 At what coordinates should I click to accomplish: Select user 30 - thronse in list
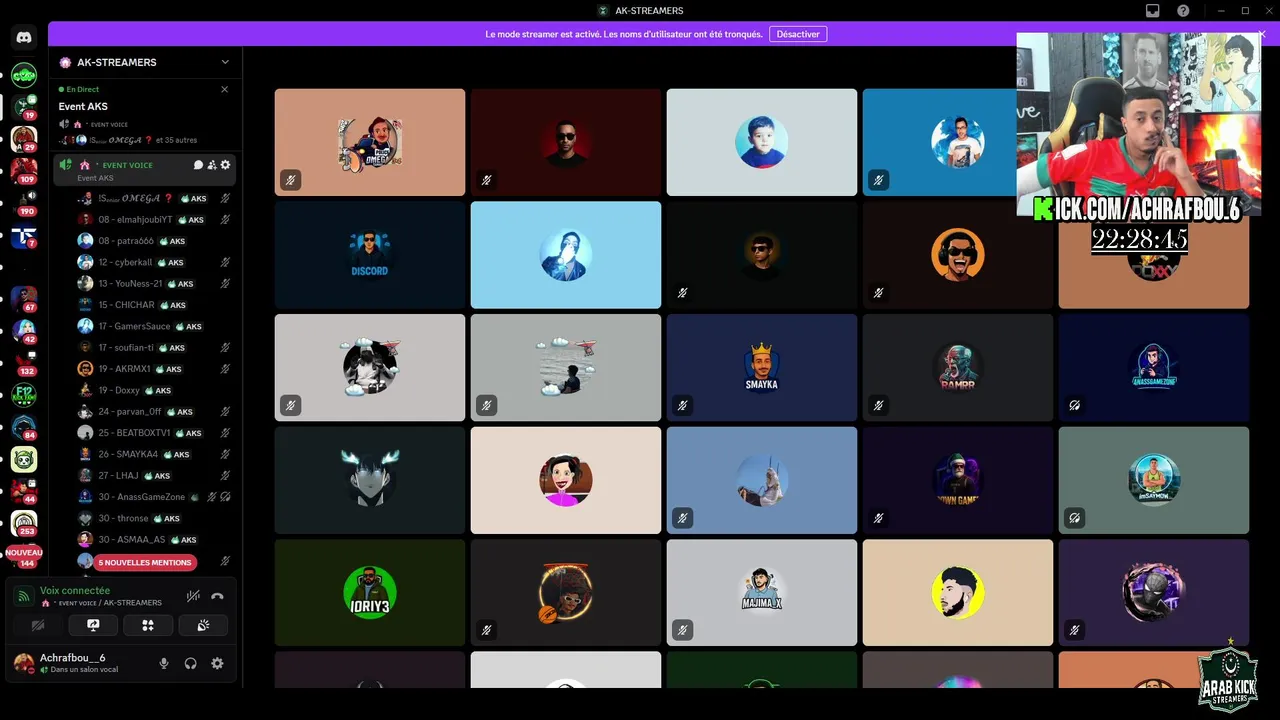pyautogui.click(x=154, y=518)
